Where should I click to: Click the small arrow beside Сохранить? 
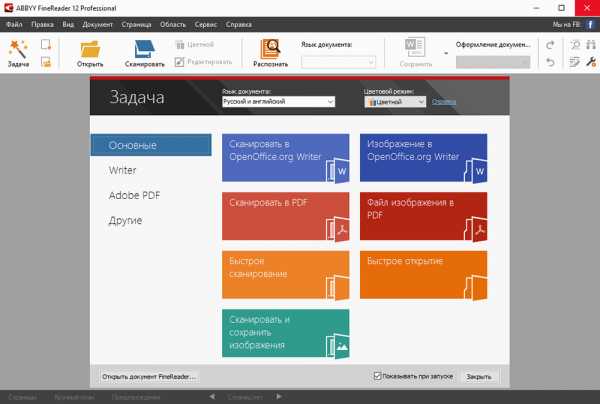pyautogui.click(x=446, y=54)
